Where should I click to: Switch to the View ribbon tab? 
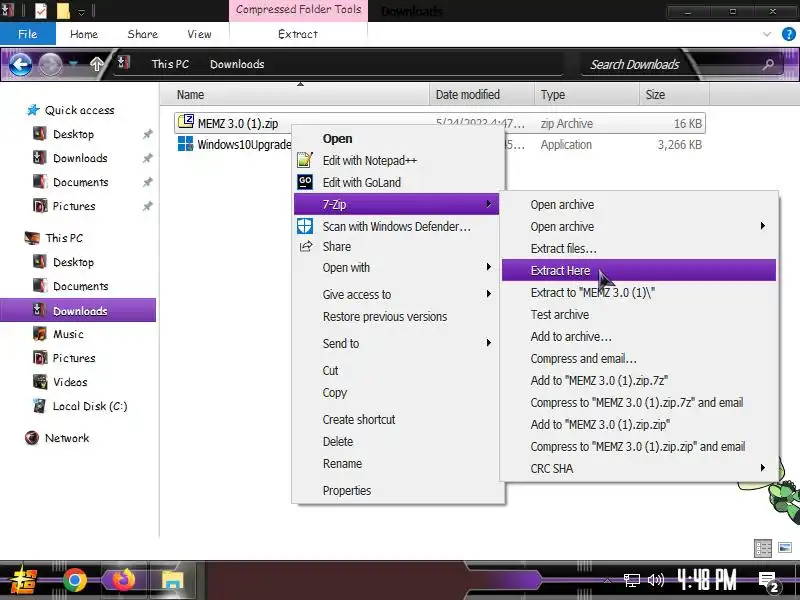pos(199,34)
